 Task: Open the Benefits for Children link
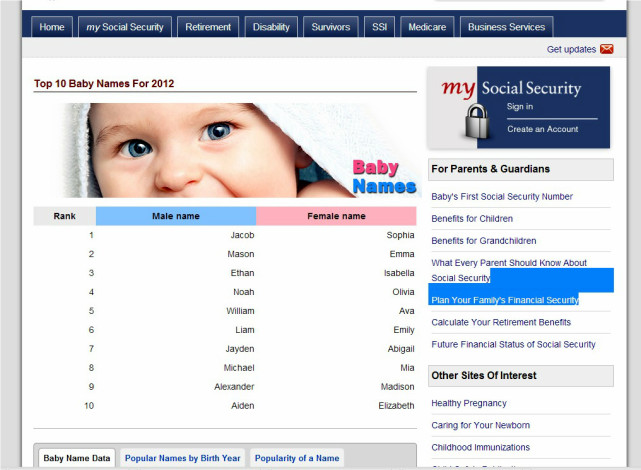(472, 219)
